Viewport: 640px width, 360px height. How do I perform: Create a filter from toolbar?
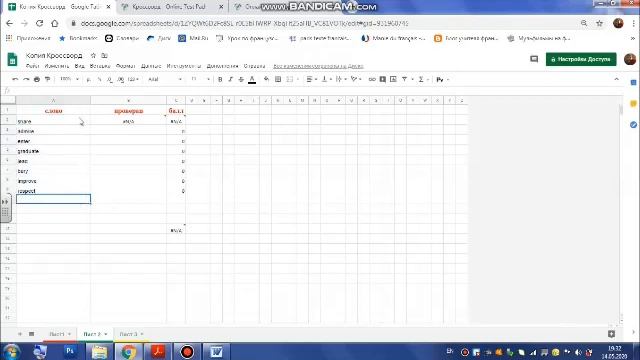tap(404, 79)
